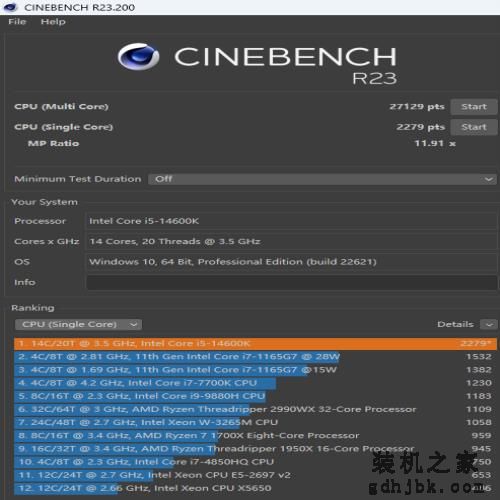
Task: Click the Info input field
Action: (292, 282)
